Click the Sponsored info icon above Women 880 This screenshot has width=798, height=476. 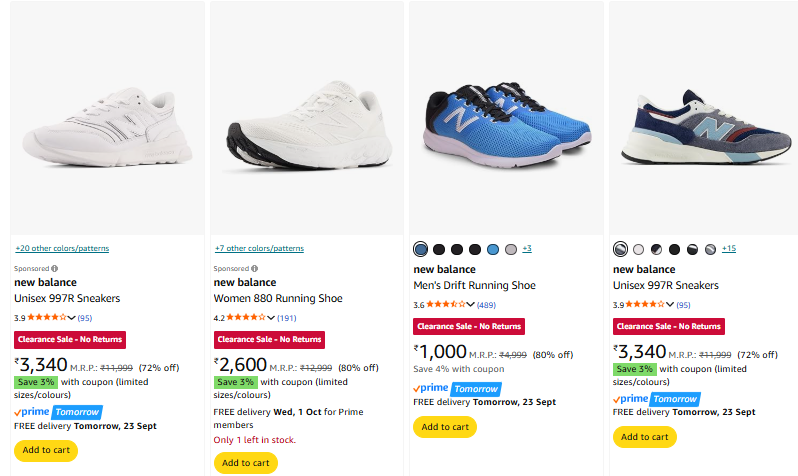click(254, 269)
